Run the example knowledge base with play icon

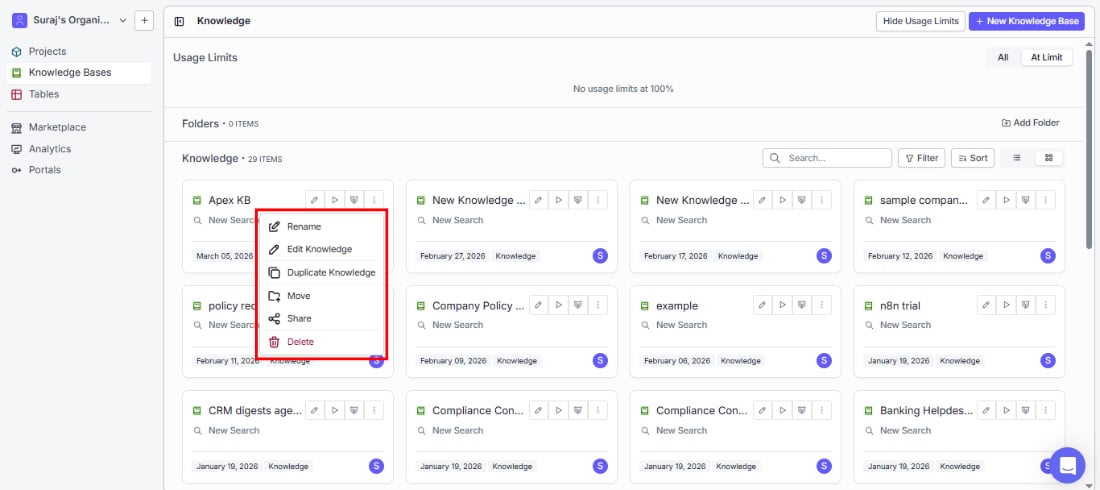tap(782, 305)
